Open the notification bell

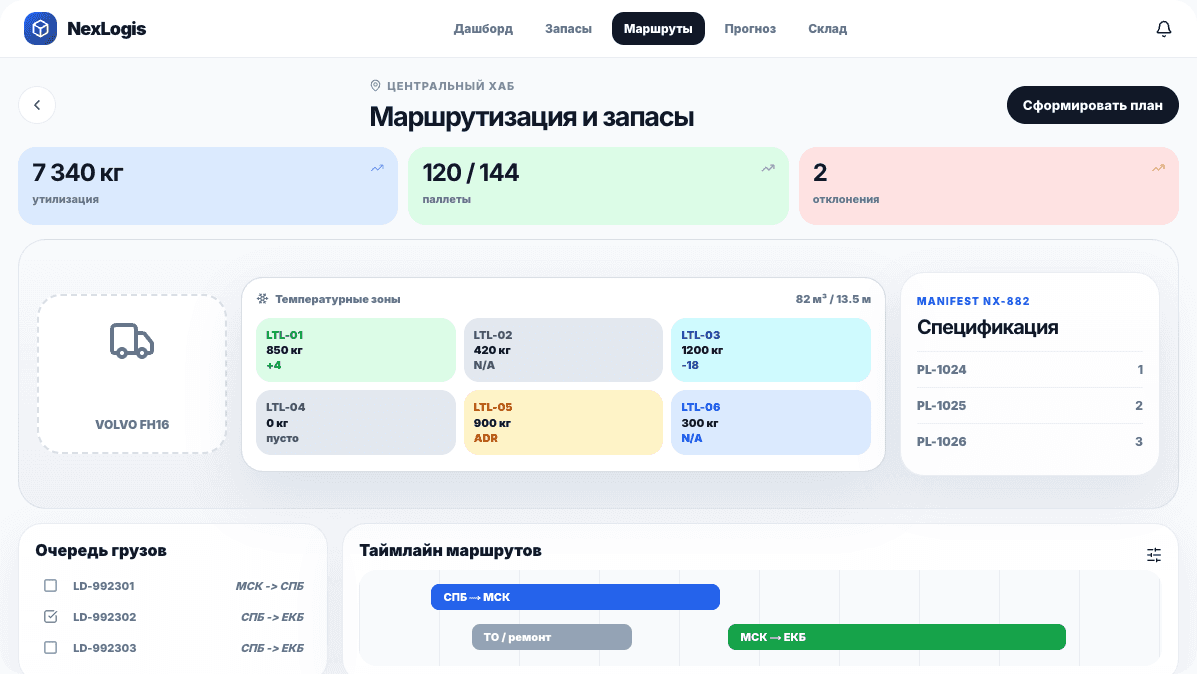(x=1163, y=28)
